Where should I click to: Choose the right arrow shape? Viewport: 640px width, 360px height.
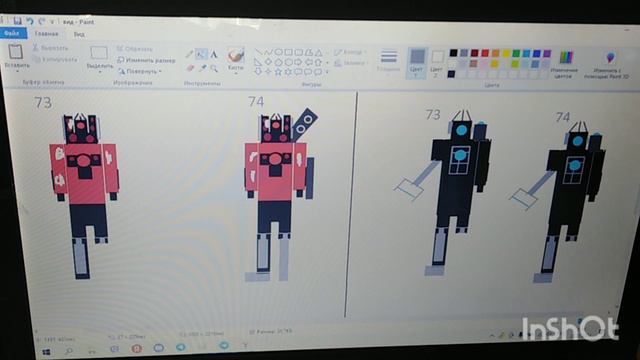tap(299, 62)
